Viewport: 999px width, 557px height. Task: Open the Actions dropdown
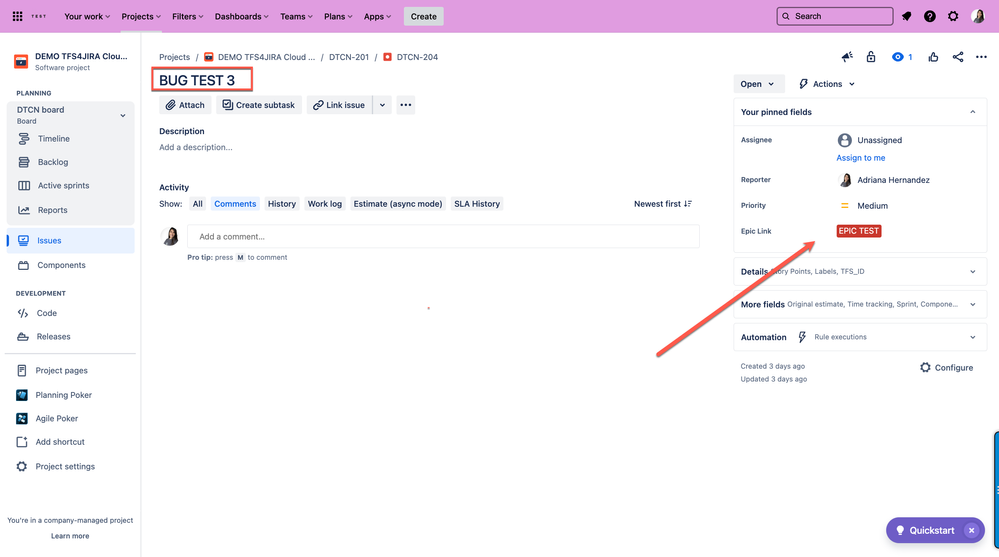pos(827,84)
